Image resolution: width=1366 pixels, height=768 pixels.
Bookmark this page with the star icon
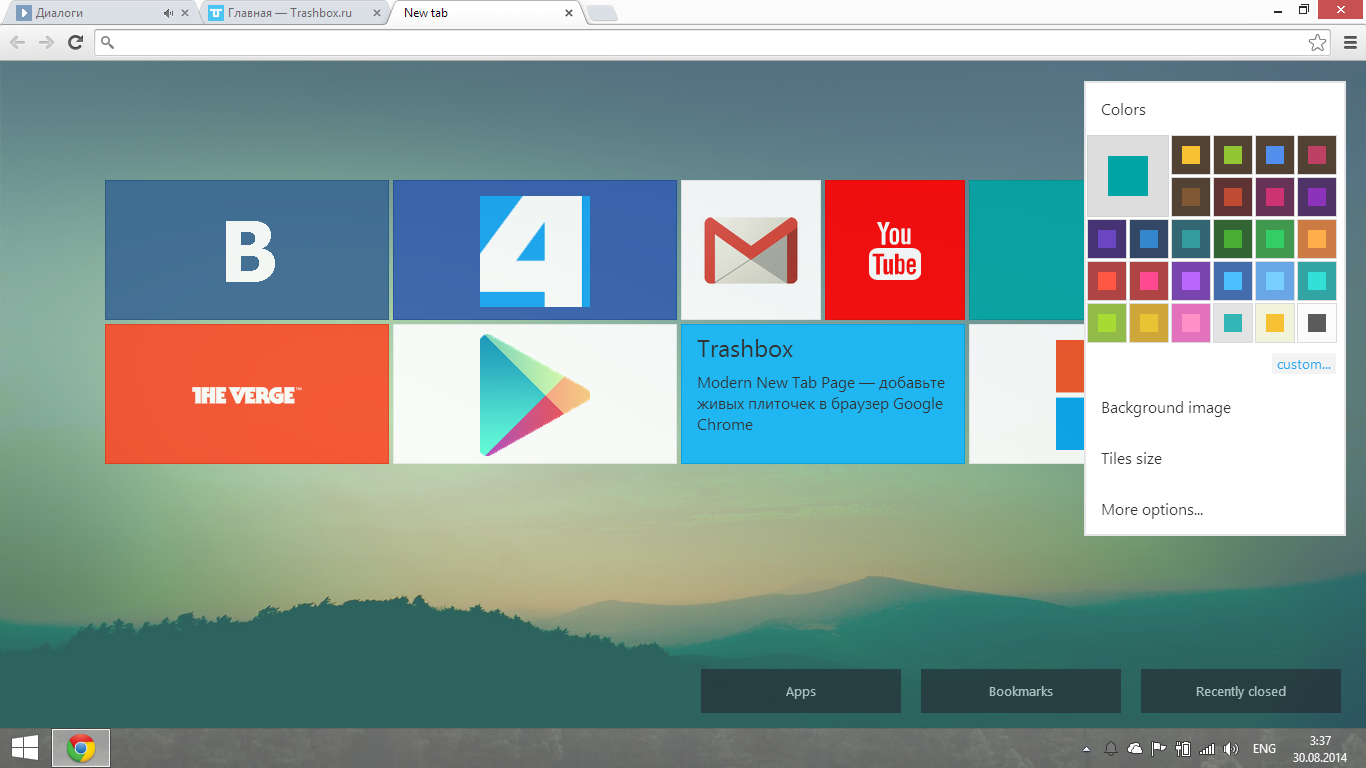tap(1318, 42)
